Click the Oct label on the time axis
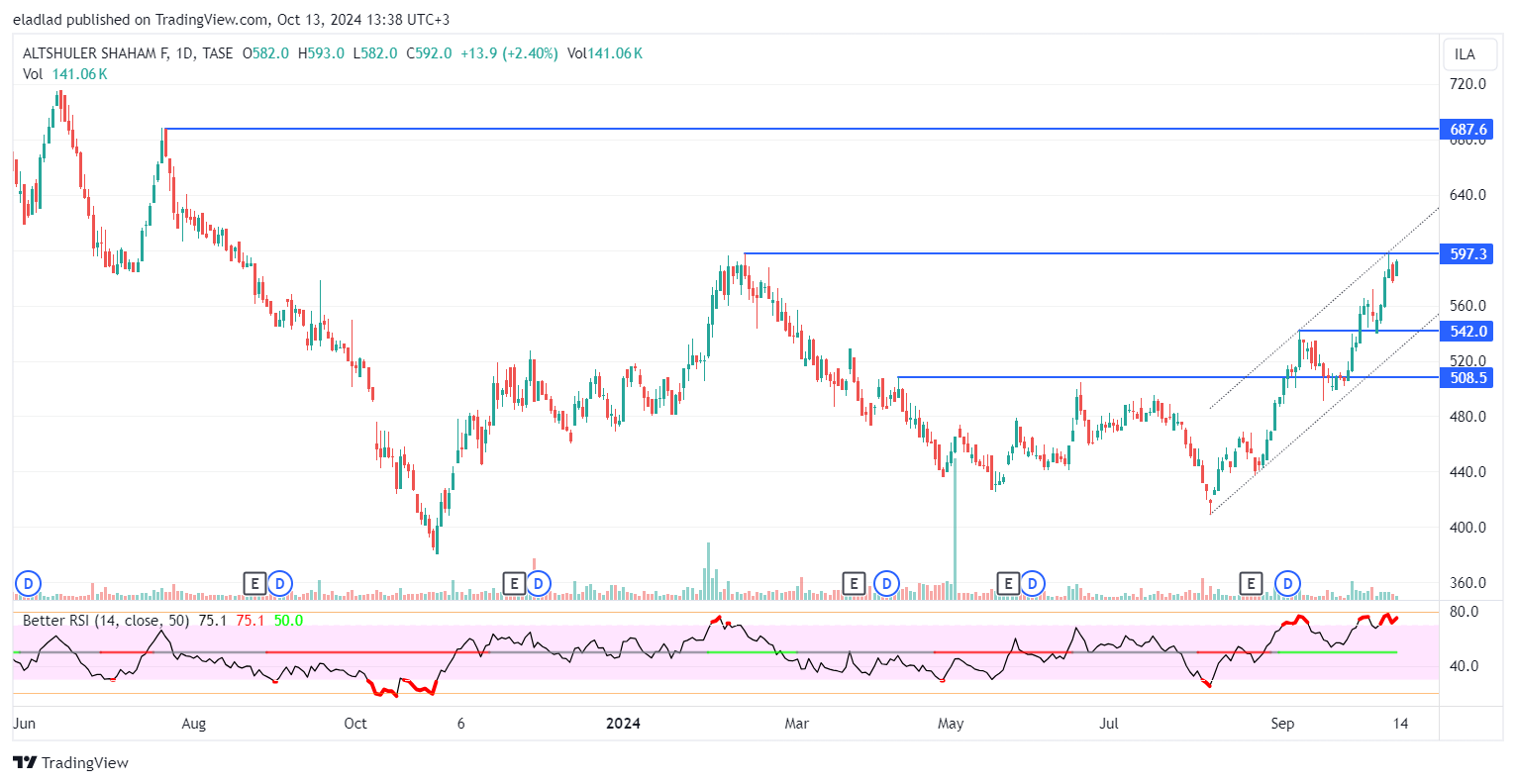Viewport: 1516px width, 784px height. pyautogui.click(x=355, y=724)
